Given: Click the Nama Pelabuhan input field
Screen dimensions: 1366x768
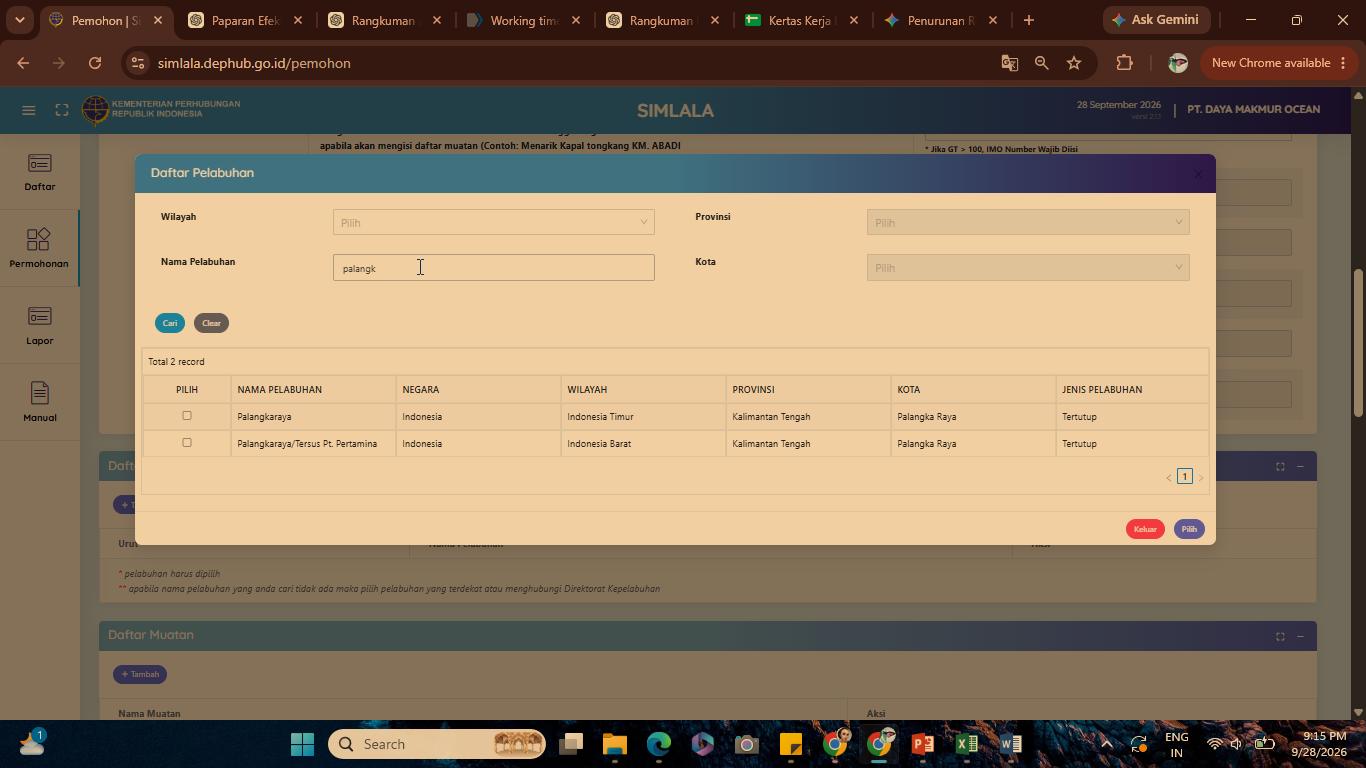Looking at the screenshot, I should pos(494,267).
